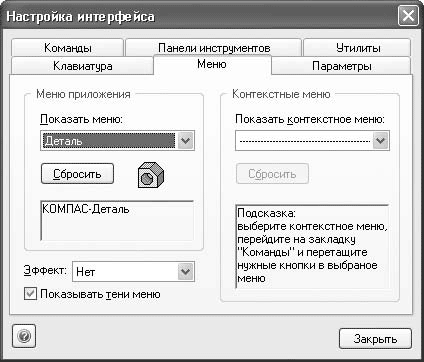Image resolution: width=424 pixels, height=362 pixels.
Task: Click the Деталь part icon
Action: tap(151, 175)
